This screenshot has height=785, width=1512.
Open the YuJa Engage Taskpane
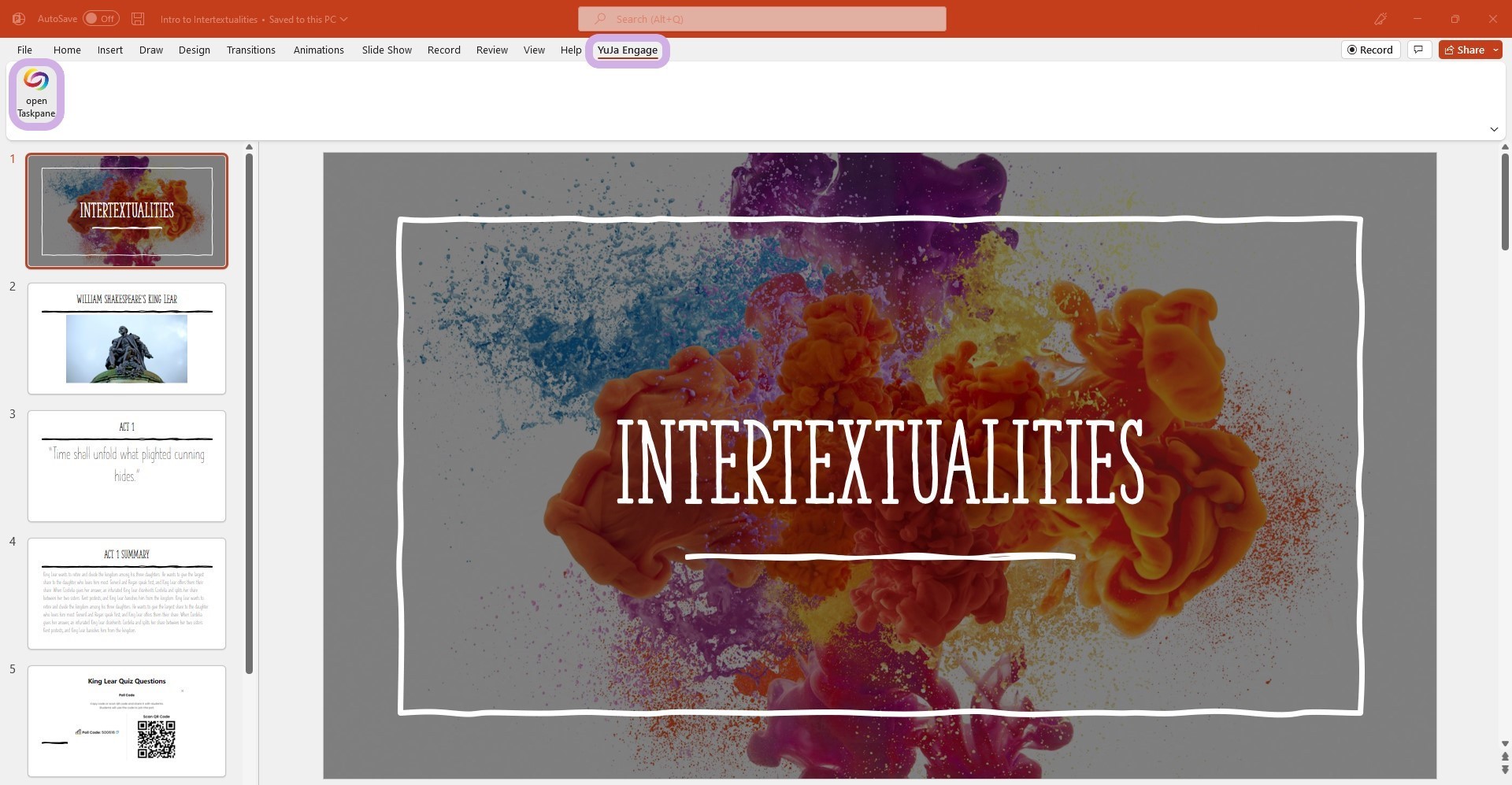tap(36, 94)
